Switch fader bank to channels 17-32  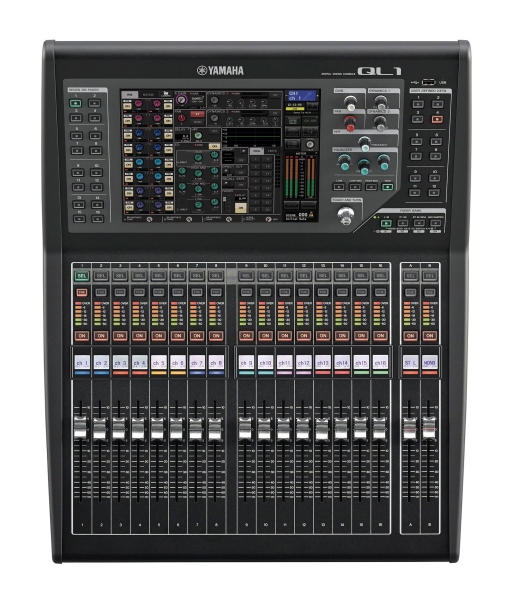click(403, 223)
